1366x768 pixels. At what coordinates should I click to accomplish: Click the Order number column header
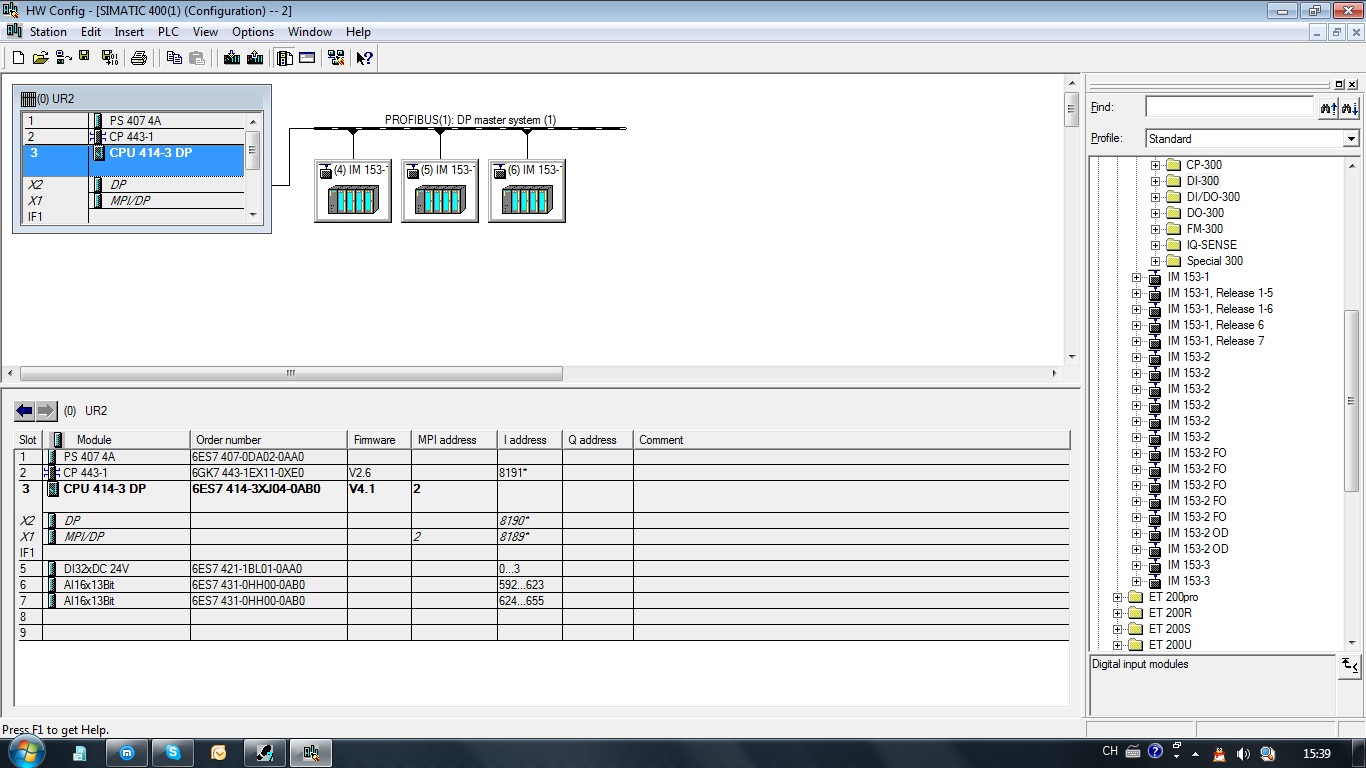pos(268,440)
